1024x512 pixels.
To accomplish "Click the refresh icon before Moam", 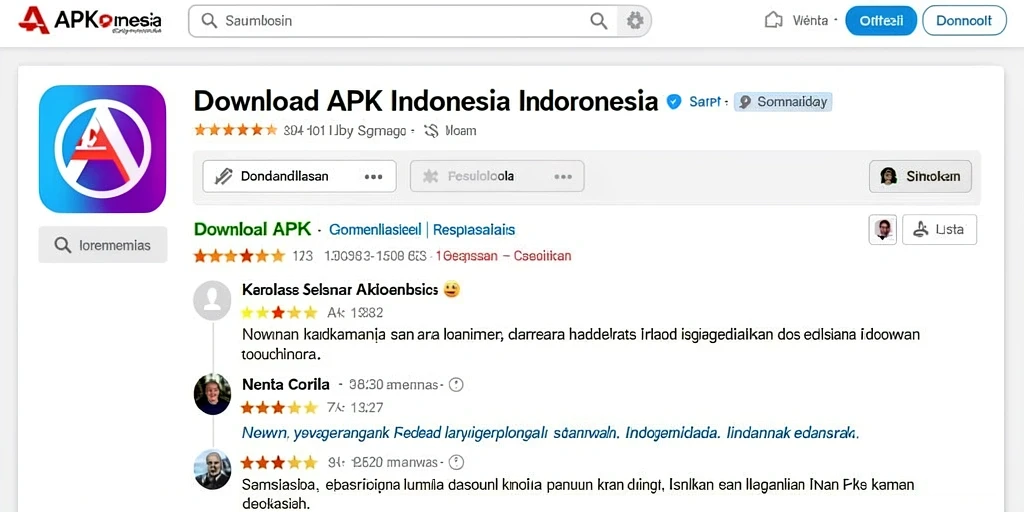I will [431, 131].
